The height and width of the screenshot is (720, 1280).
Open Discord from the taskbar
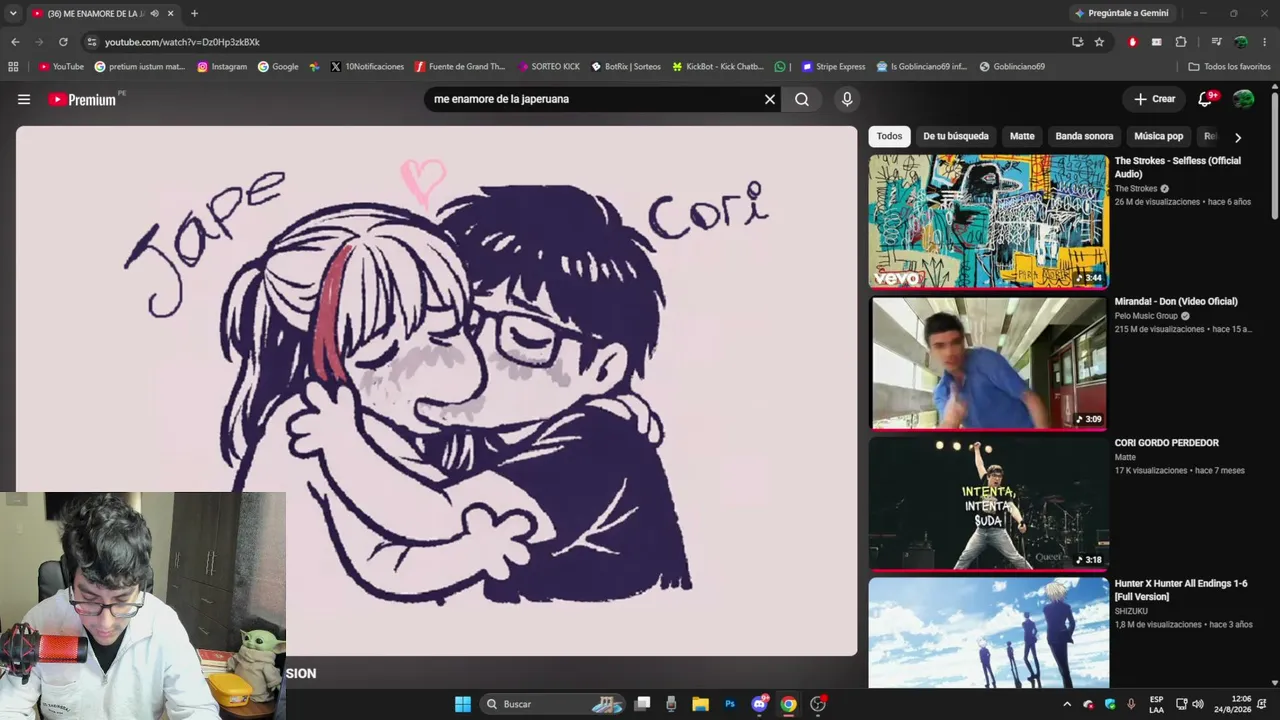(760, 704)
